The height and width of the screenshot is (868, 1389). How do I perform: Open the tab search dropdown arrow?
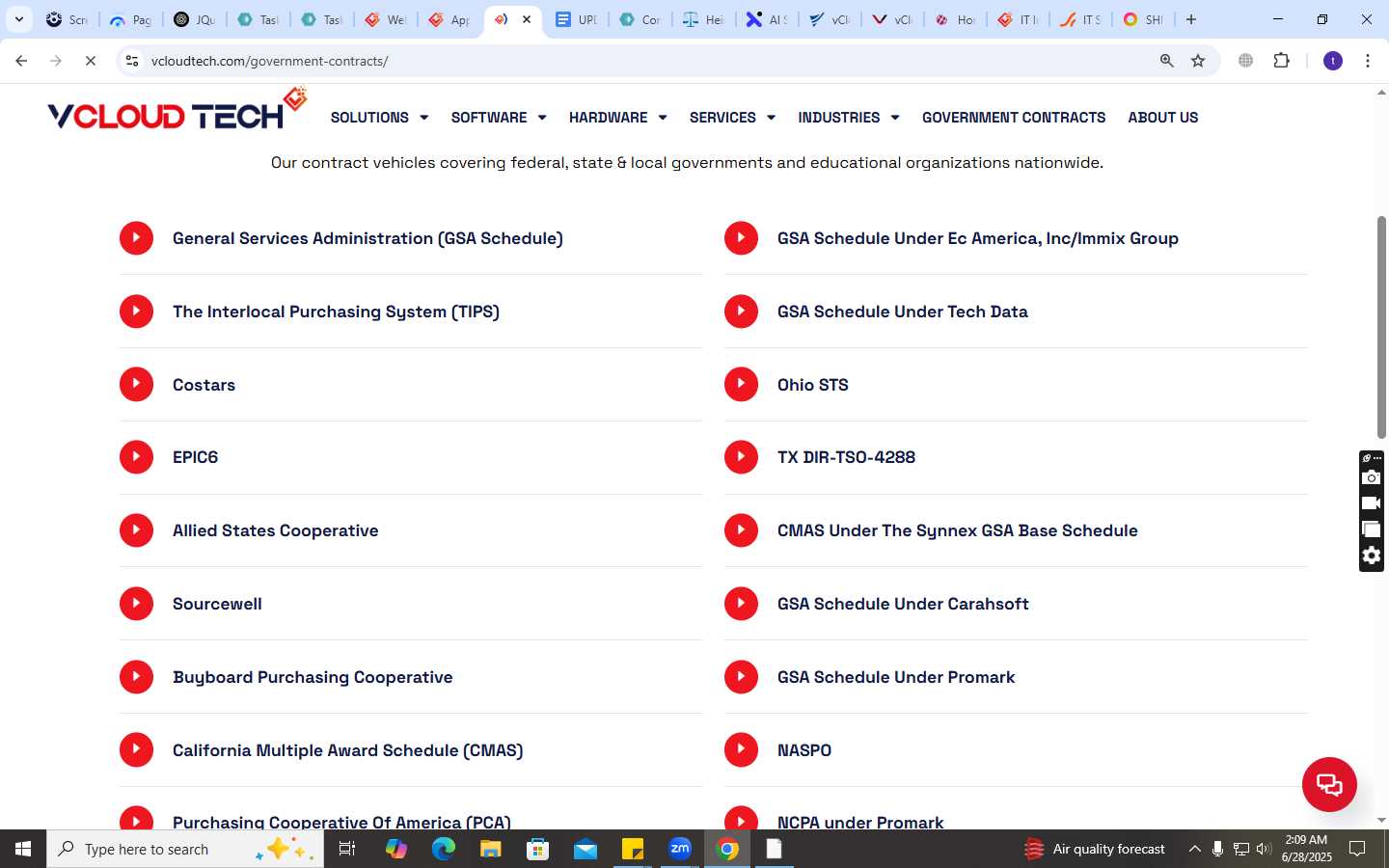pos(18,19)
